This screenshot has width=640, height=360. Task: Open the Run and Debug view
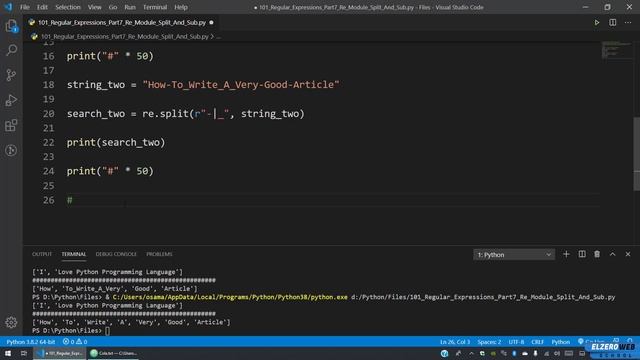(x=11, y=100)
